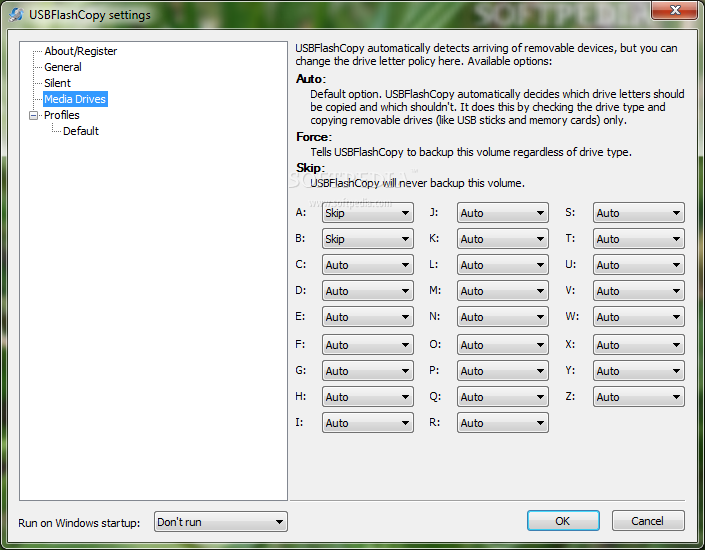
Task: Open drive J: policy dropdown
Action: (x=503, y=213)
